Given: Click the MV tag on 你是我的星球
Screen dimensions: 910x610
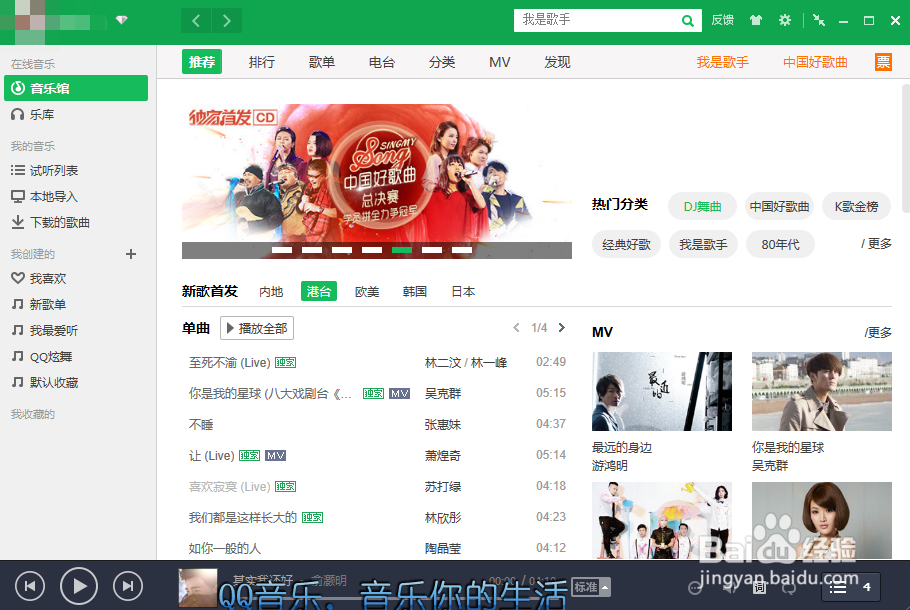Looking at the screenshot, I should [x=398, y=393].
